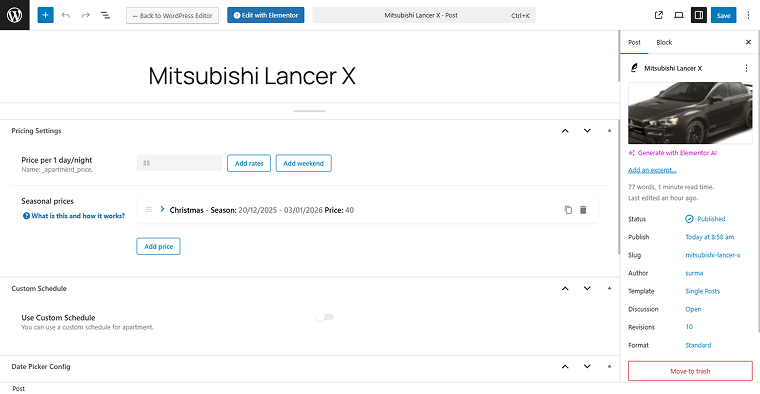Viewport: 760px width, 394px height.
Task: Open command palette for Mitsubishi Lancer X post
Action: coord(424,16)
